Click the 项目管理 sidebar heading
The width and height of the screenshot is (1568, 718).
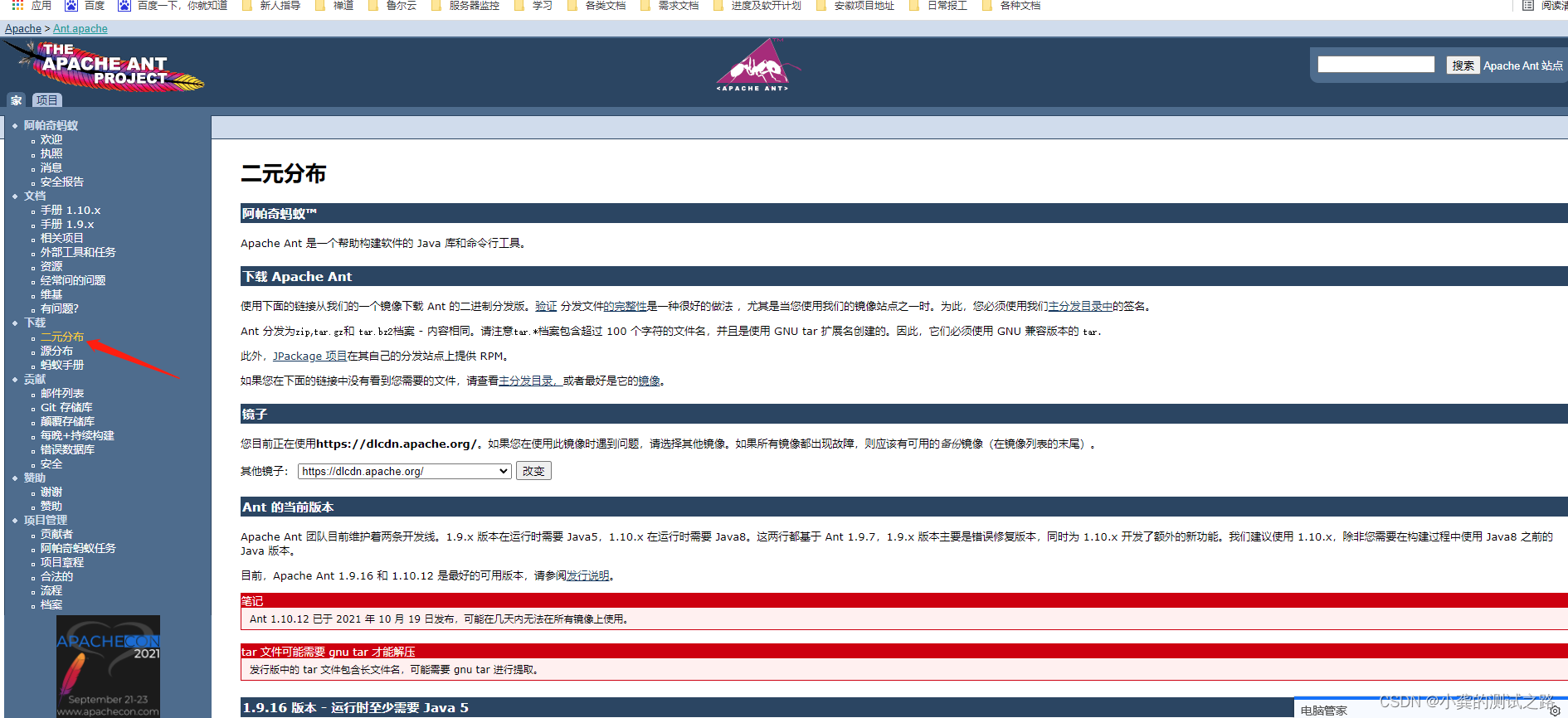tap(46, 520)
